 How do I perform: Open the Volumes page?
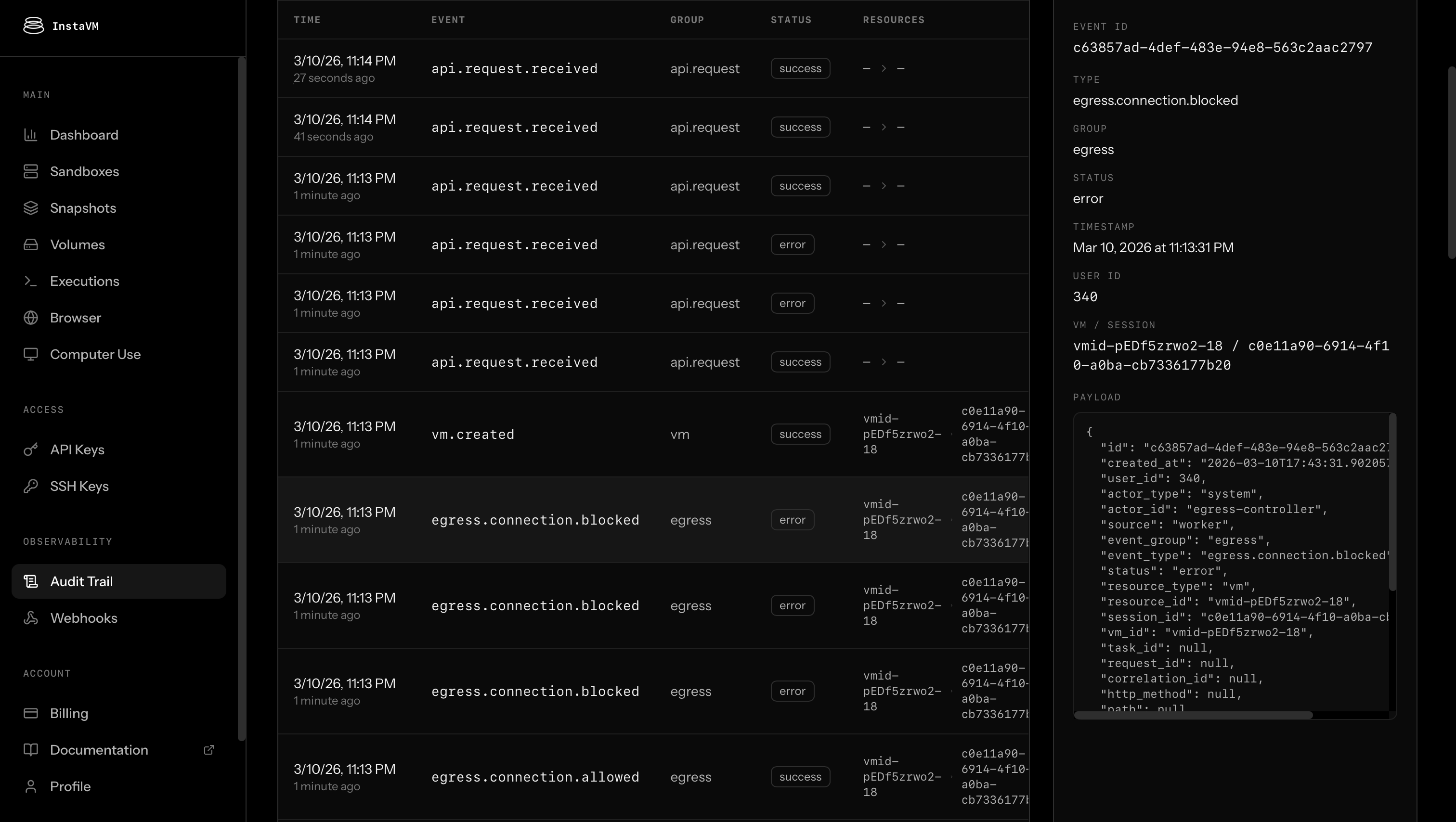(x=78, y=244)
